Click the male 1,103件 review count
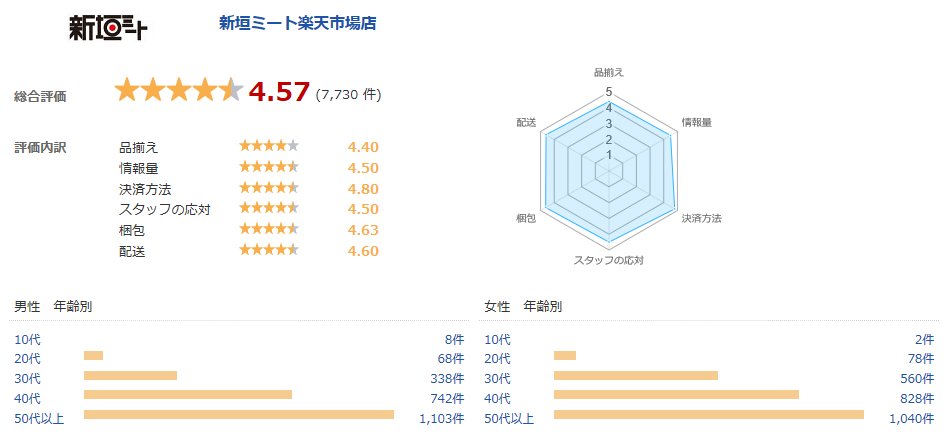 [441, 418]
